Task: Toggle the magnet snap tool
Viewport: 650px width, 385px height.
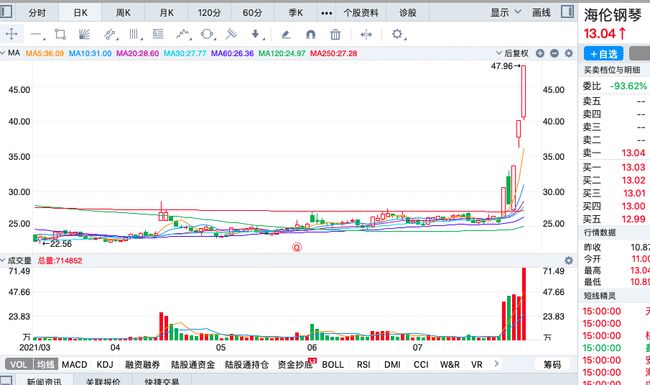Action: [x=310, y=34]
